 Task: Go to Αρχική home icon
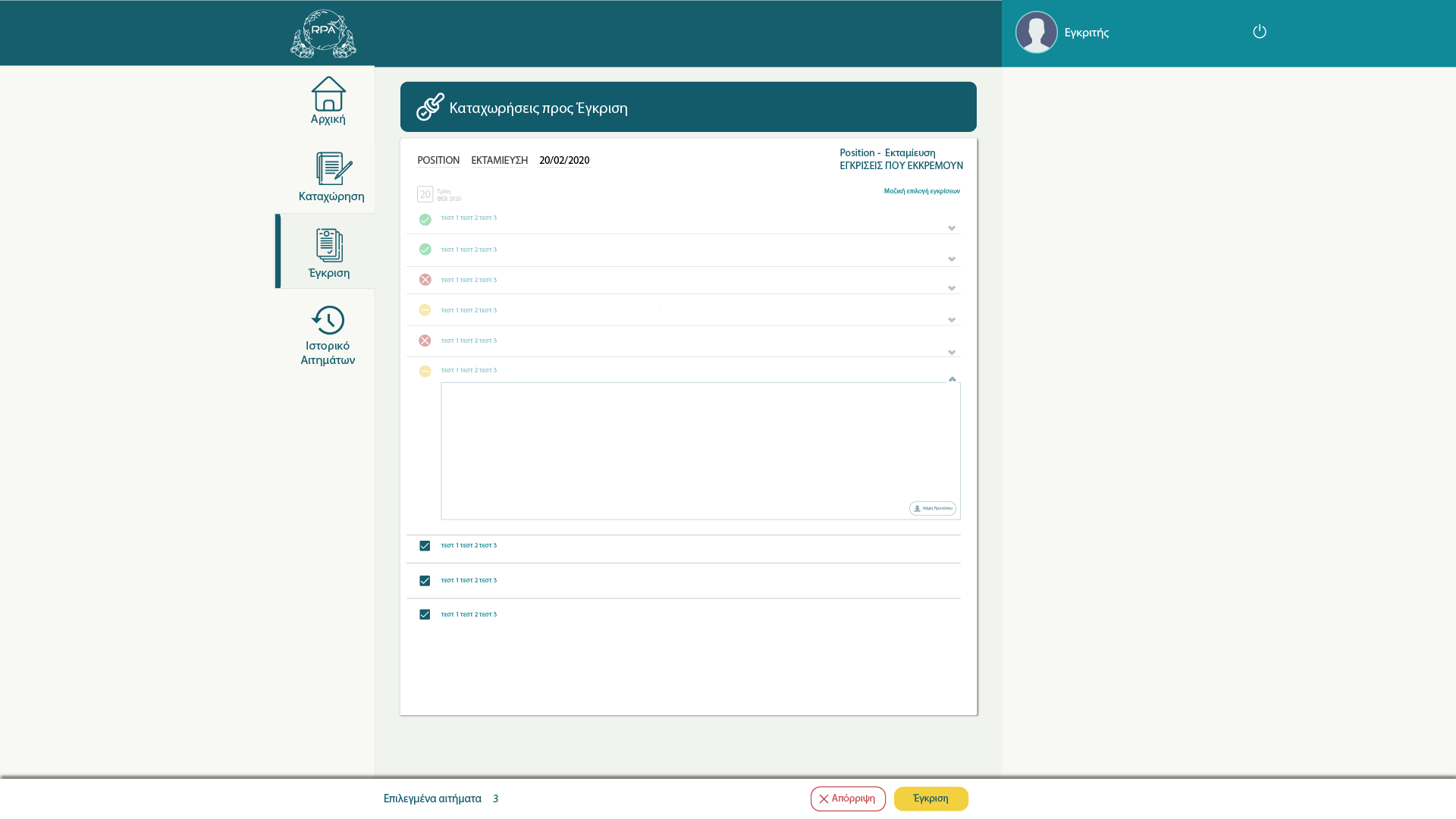328,94
